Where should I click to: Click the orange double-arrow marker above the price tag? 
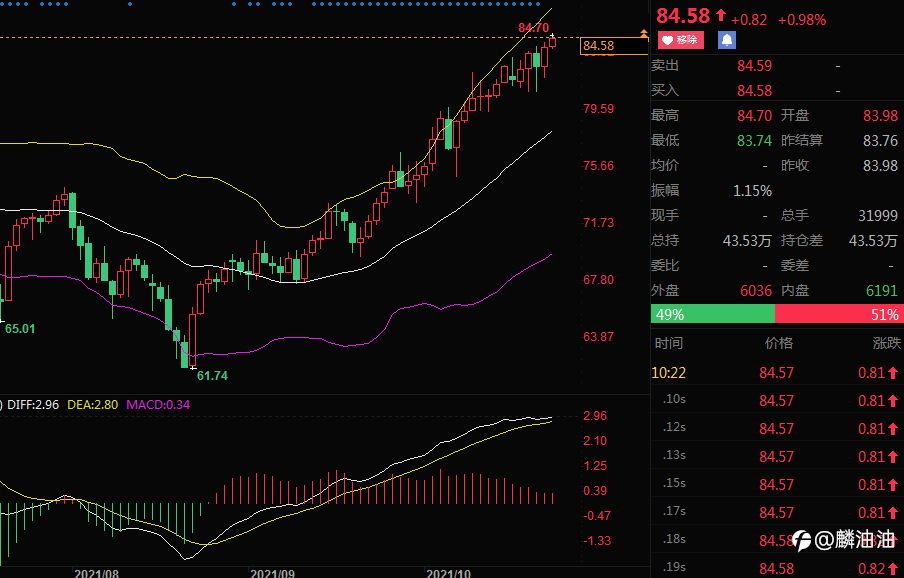pos(644,33)
